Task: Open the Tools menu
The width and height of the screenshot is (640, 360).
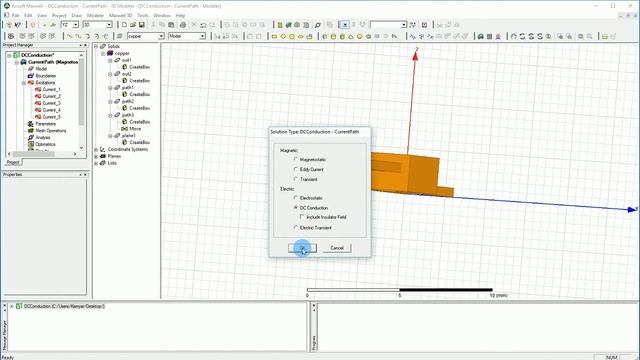Action: coord(143,16)
